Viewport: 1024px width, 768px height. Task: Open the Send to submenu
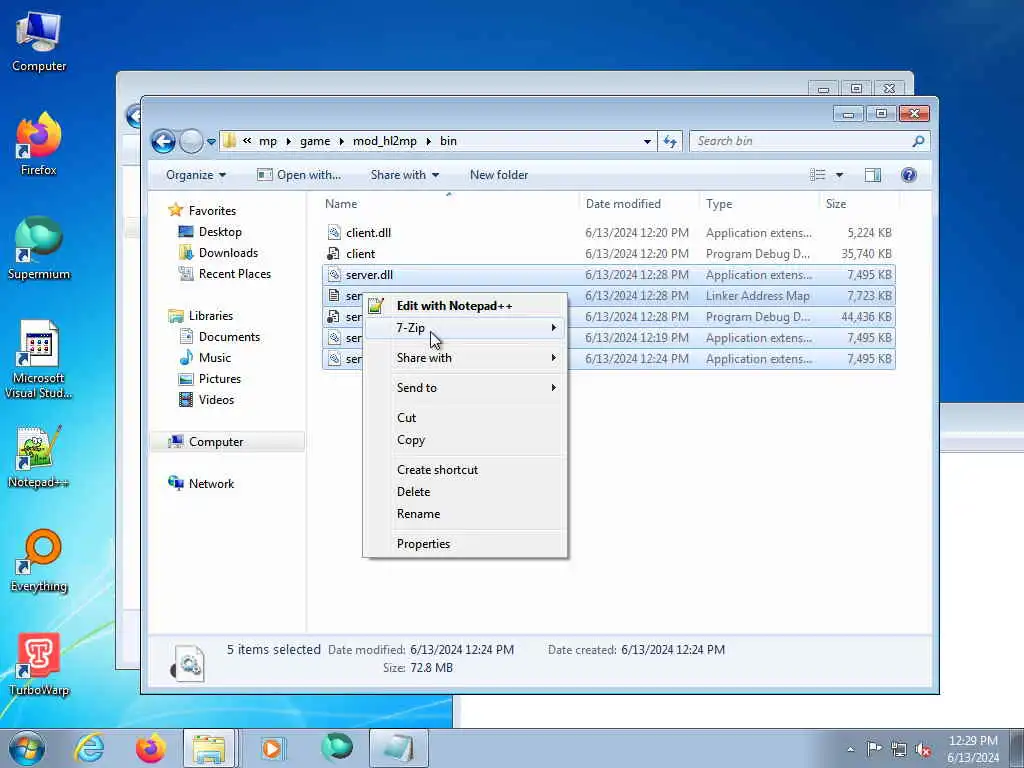(x=465, y=388)
